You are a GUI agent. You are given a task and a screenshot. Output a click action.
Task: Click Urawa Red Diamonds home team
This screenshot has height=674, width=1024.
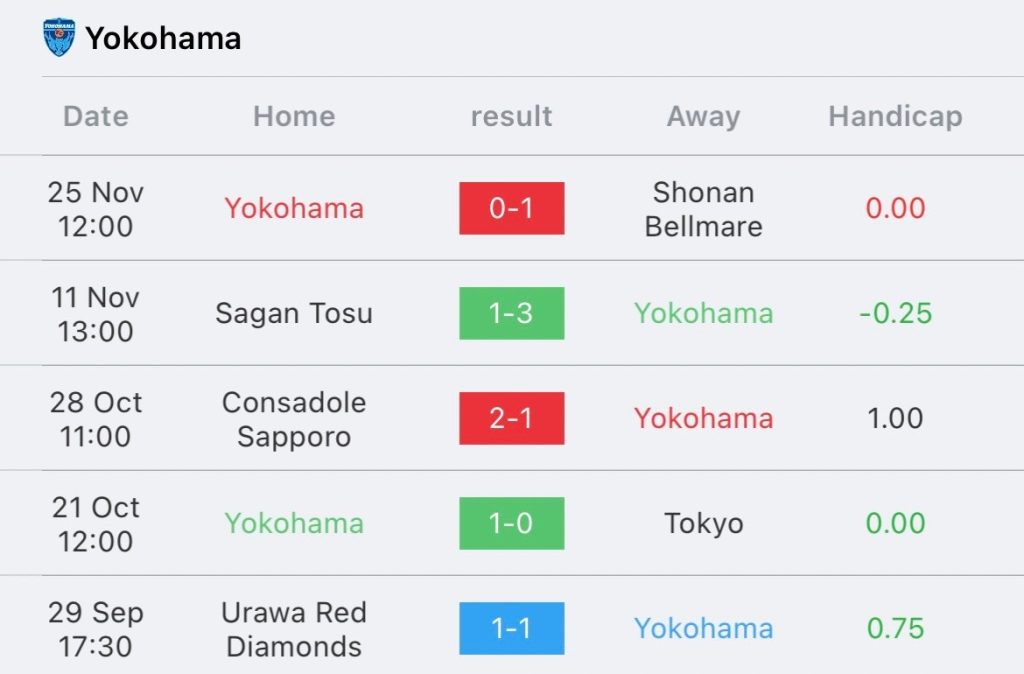294,629
